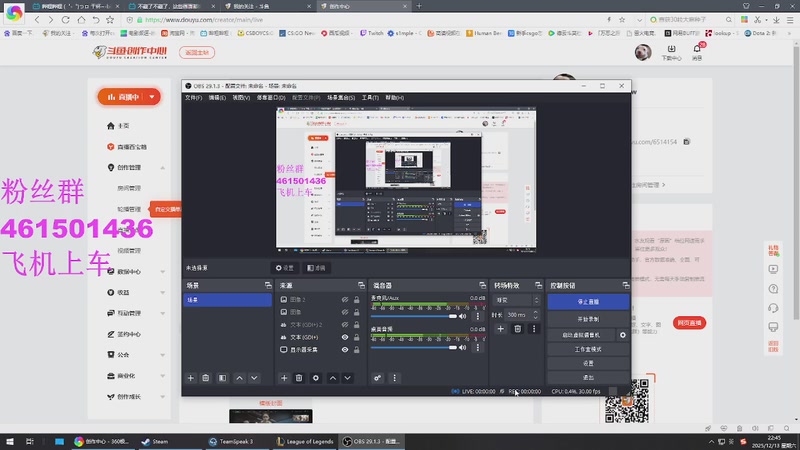
Task: Click 启动虚拟摄像机 button
Action: click(x=582, y=335)
